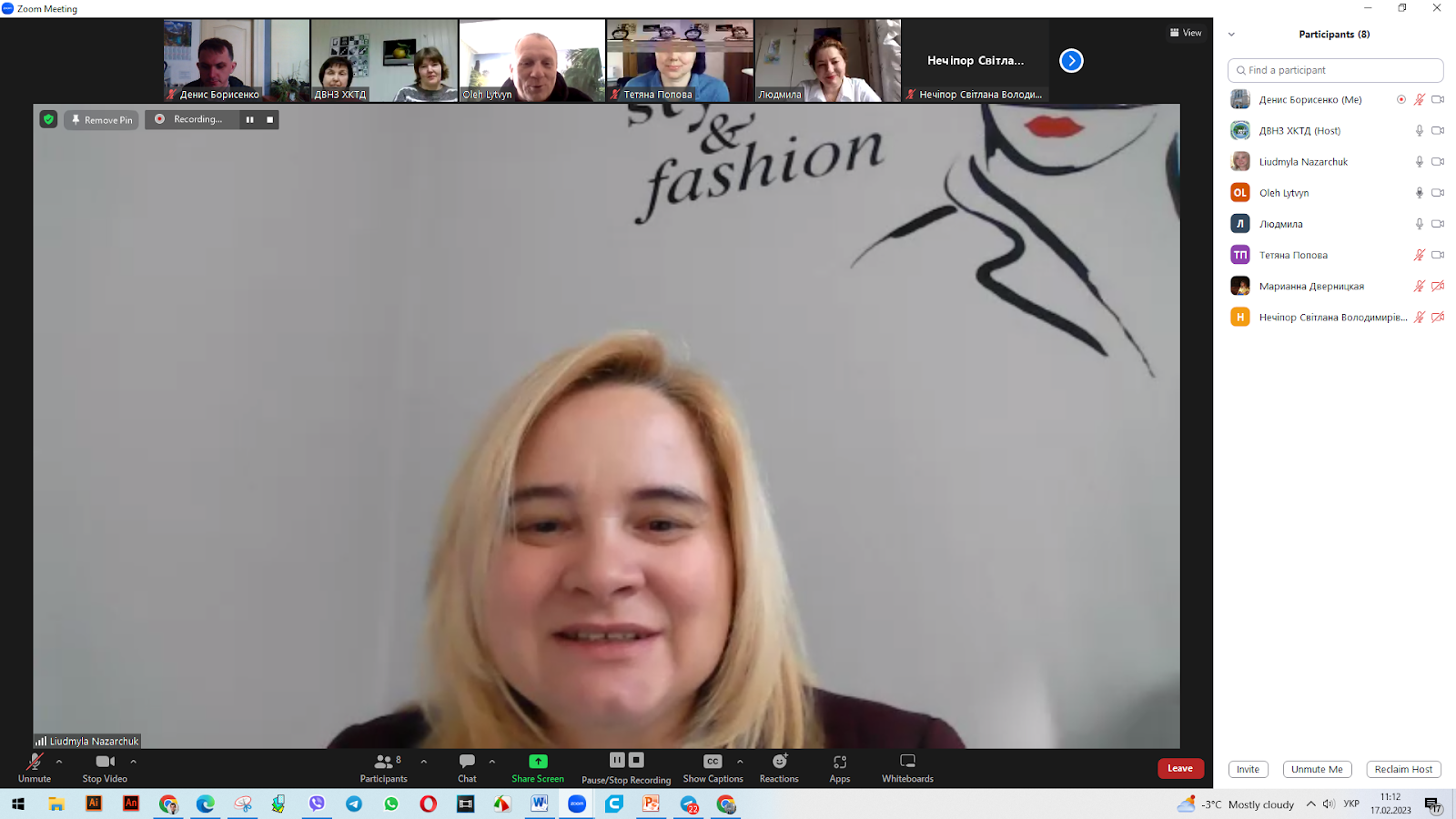Select ДВНЗ ХКТД video thumbnail
The image size is (1456, 819).
click(x=384, y=60)
